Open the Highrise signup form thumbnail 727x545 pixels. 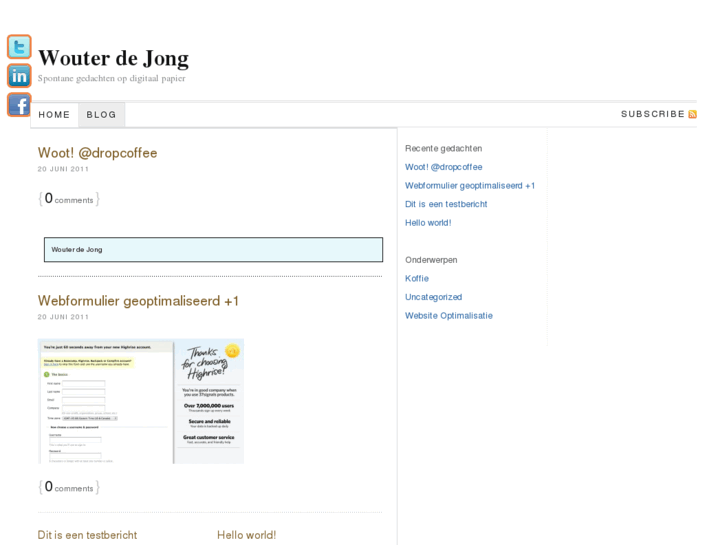click(141, 401)
